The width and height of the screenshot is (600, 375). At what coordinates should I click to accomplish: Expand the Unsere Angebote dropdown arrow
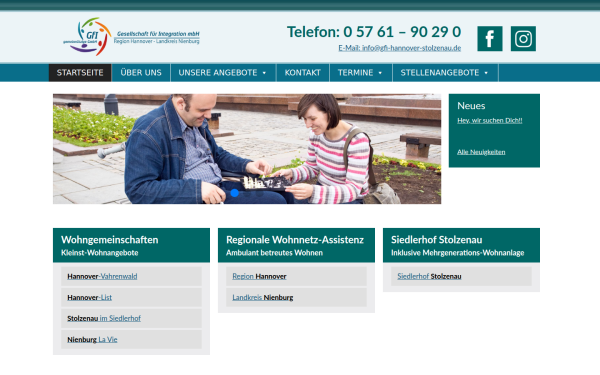264,73
